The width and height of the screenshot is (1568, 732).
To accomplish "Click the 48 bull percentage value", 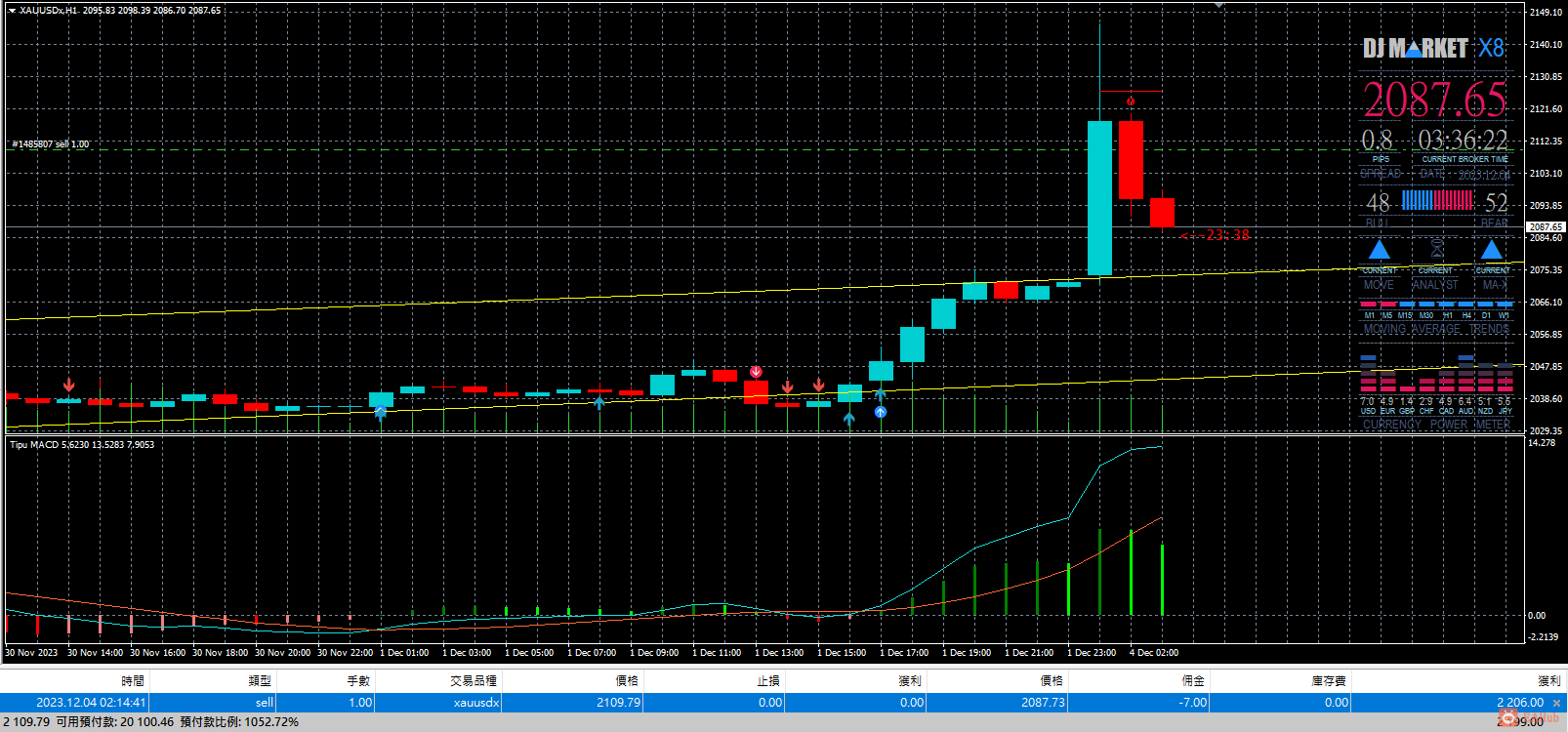I will (1379, 203).
